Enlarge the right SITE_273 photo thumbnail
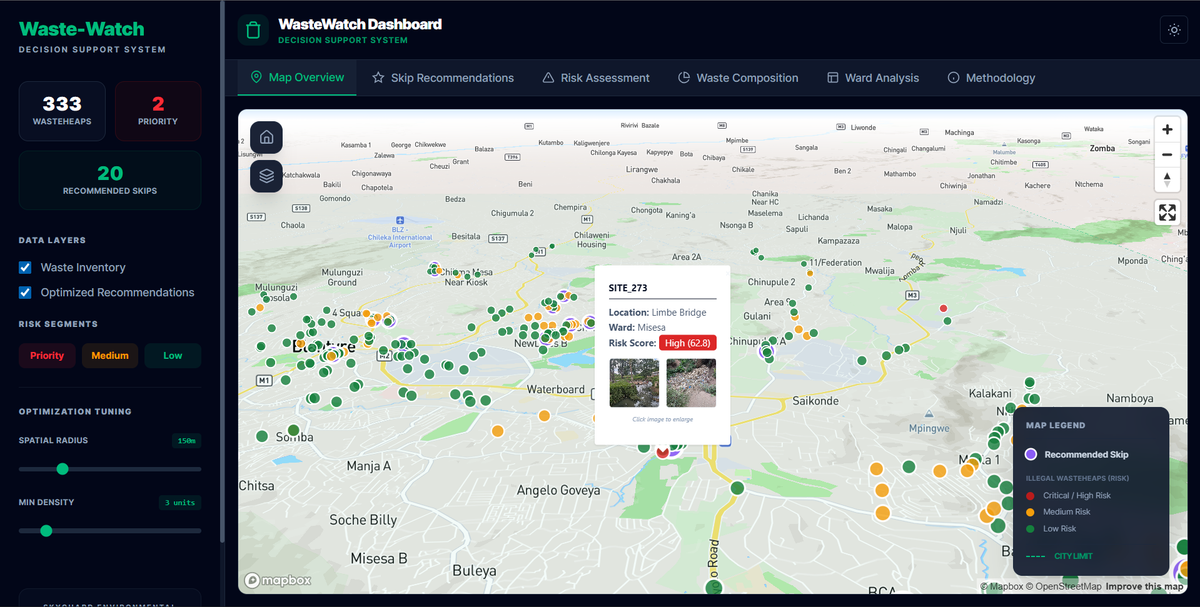Viewport: 1200px width, 607px height. pos(691,383)
